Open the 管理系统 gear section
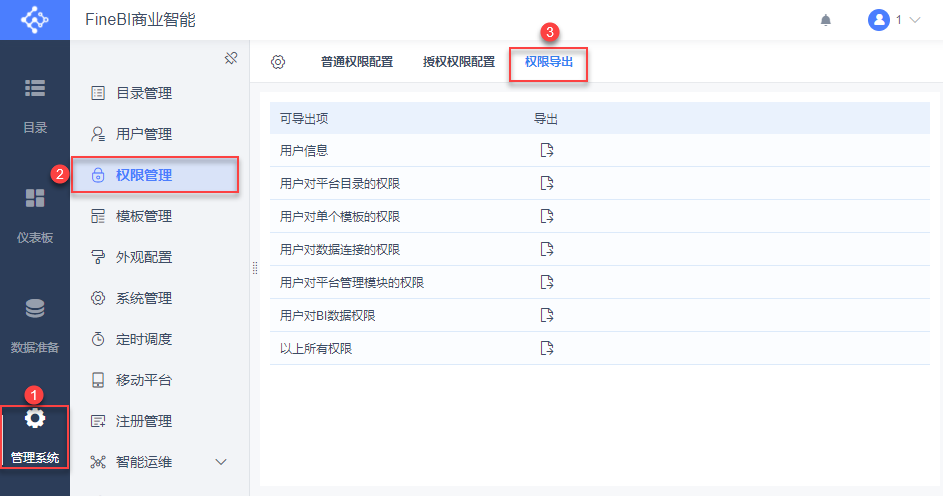This screenshot has width=943, height=496. coord(35,436)
